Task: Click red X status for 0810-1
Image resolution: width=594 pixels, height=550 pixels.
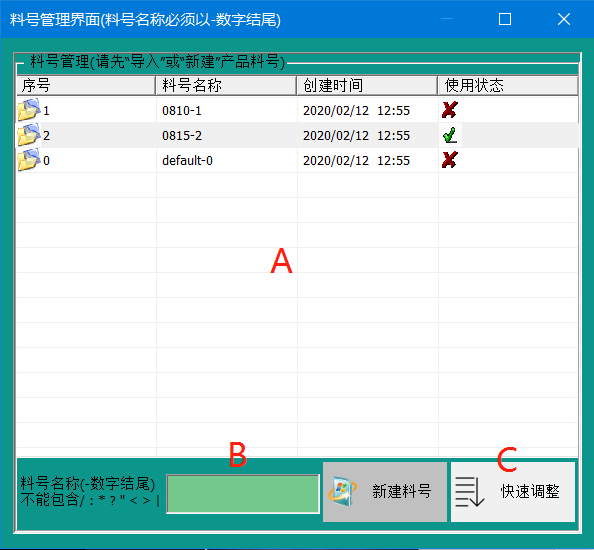Action: [x=450, y=110]
